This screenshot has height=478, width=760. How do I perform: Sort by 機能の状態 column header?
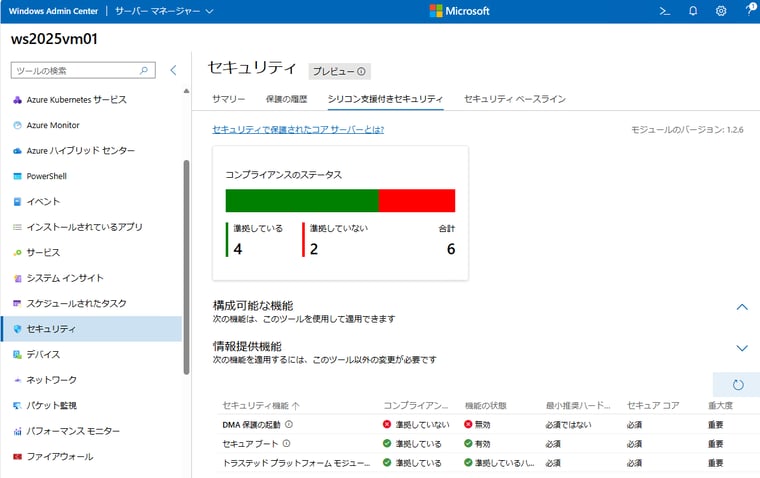point(486,405)
